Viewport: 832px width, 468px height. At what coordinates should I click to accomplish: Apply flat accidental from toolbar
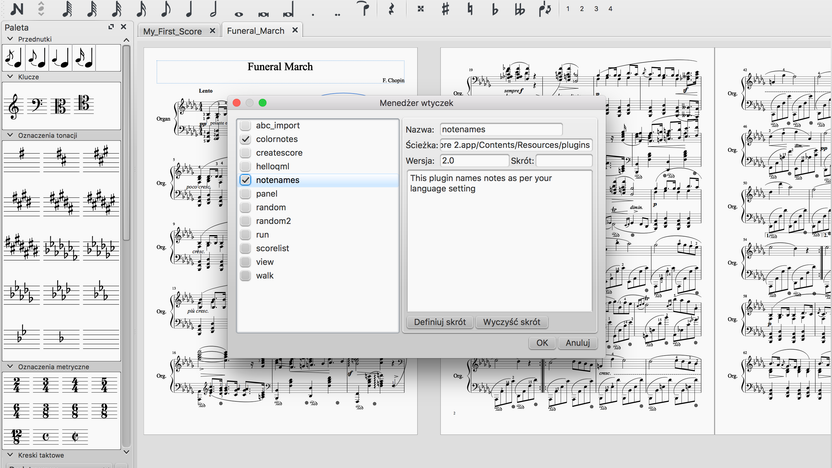[495, 9]
